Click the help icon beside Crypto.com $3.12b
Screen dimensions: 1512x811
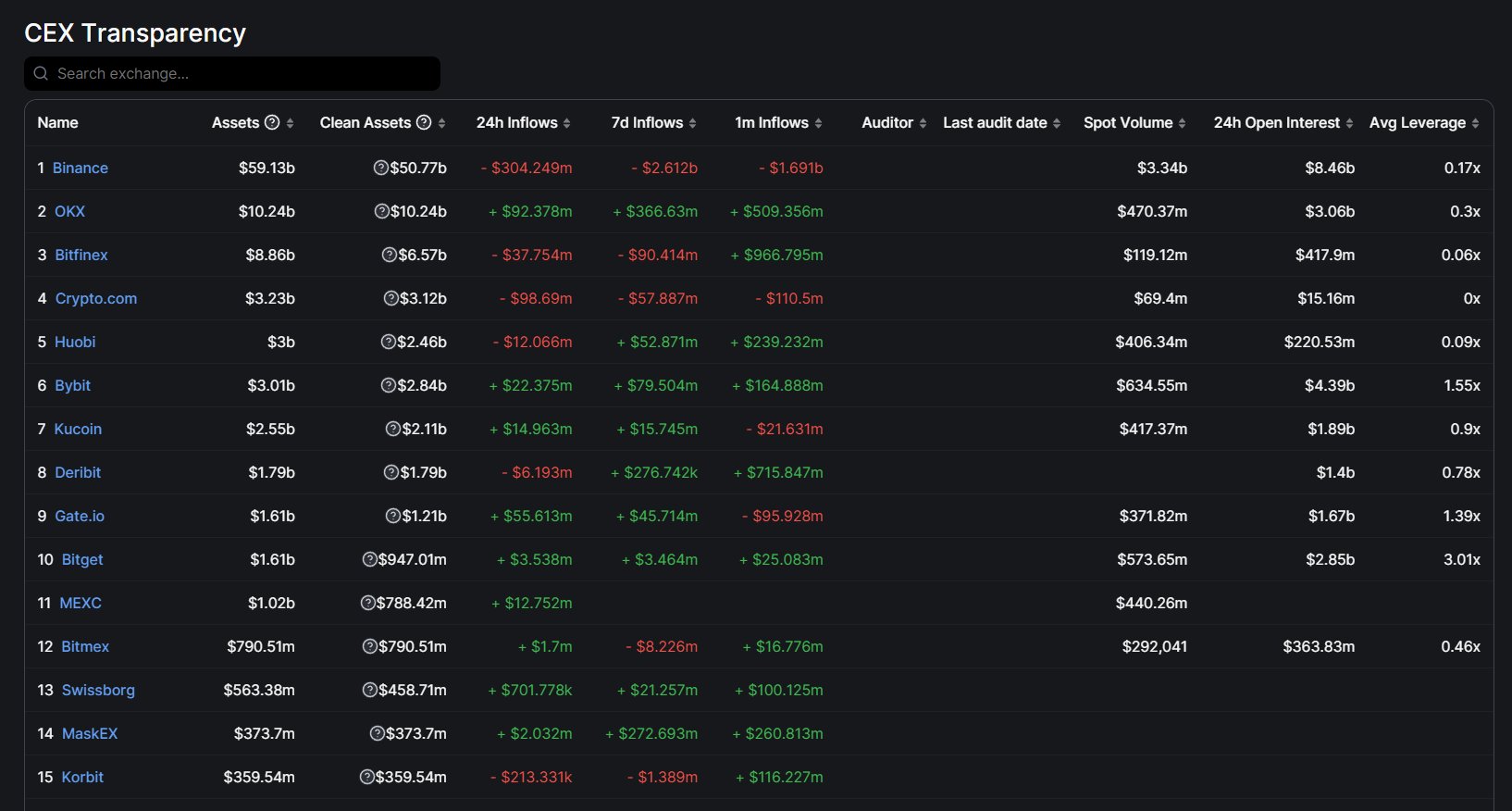click(391, 298)
